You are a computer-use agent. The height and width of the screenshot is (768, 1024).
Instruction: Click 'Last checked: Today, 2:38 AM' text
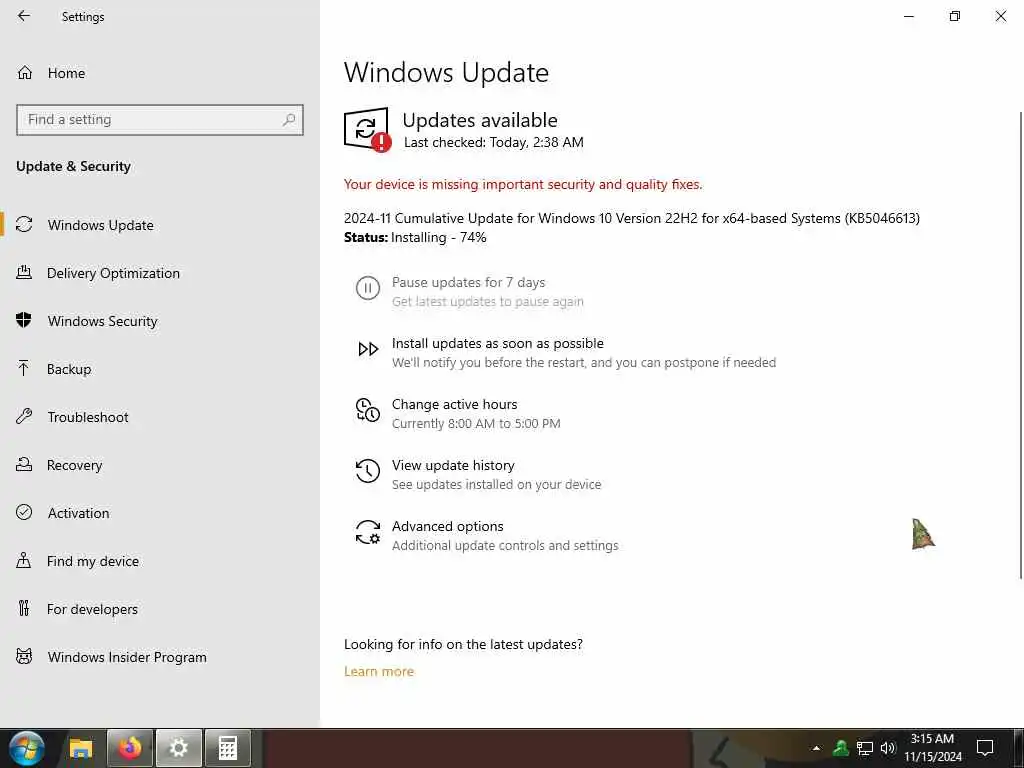click(494, 142)
